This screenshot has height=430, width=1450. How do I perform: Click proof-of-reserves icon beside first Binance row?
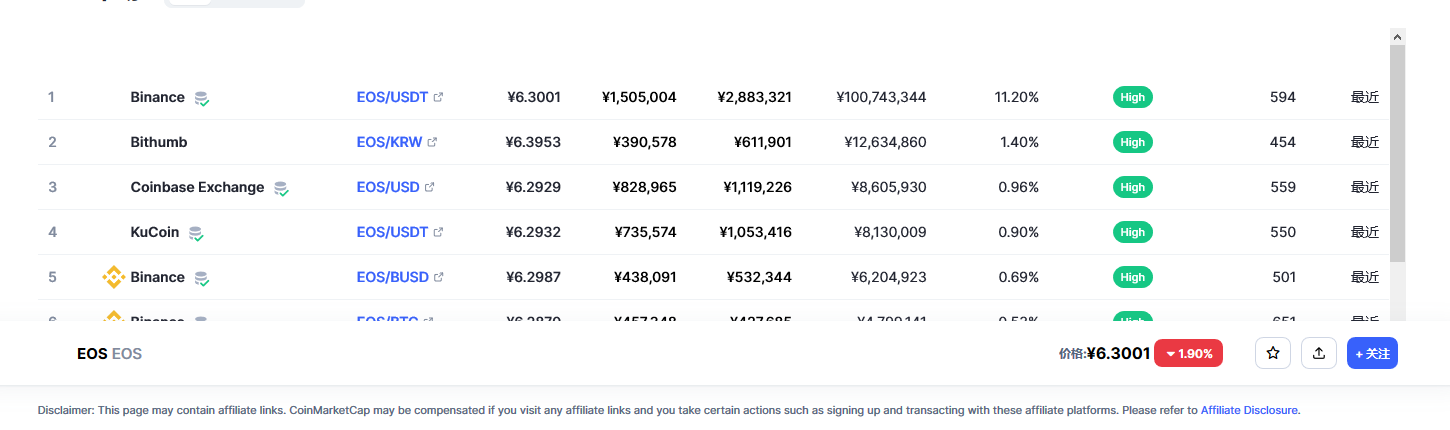click(x=202, y=98)
